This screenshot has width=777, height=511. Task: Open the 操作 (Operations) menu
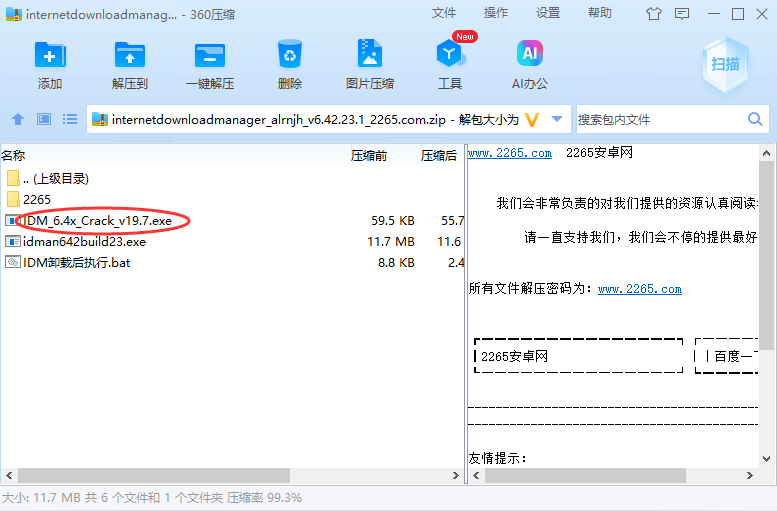(496, 13)
